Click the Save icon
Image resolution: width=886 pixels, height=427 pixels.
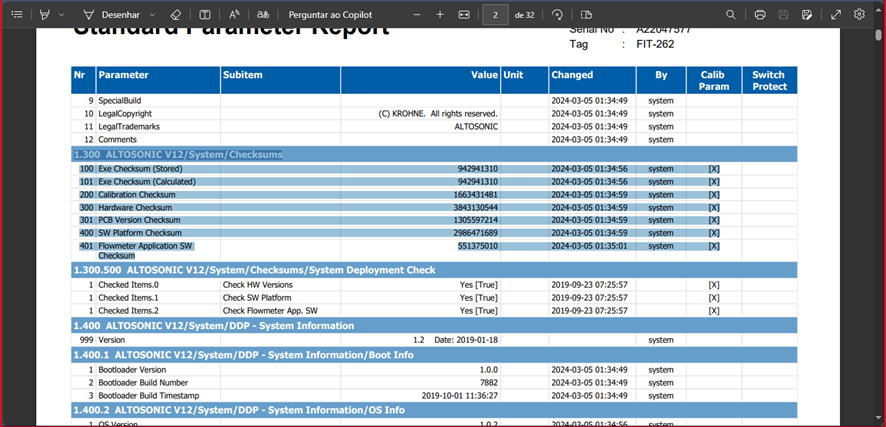pyautogui.click(x=783, y=15)
